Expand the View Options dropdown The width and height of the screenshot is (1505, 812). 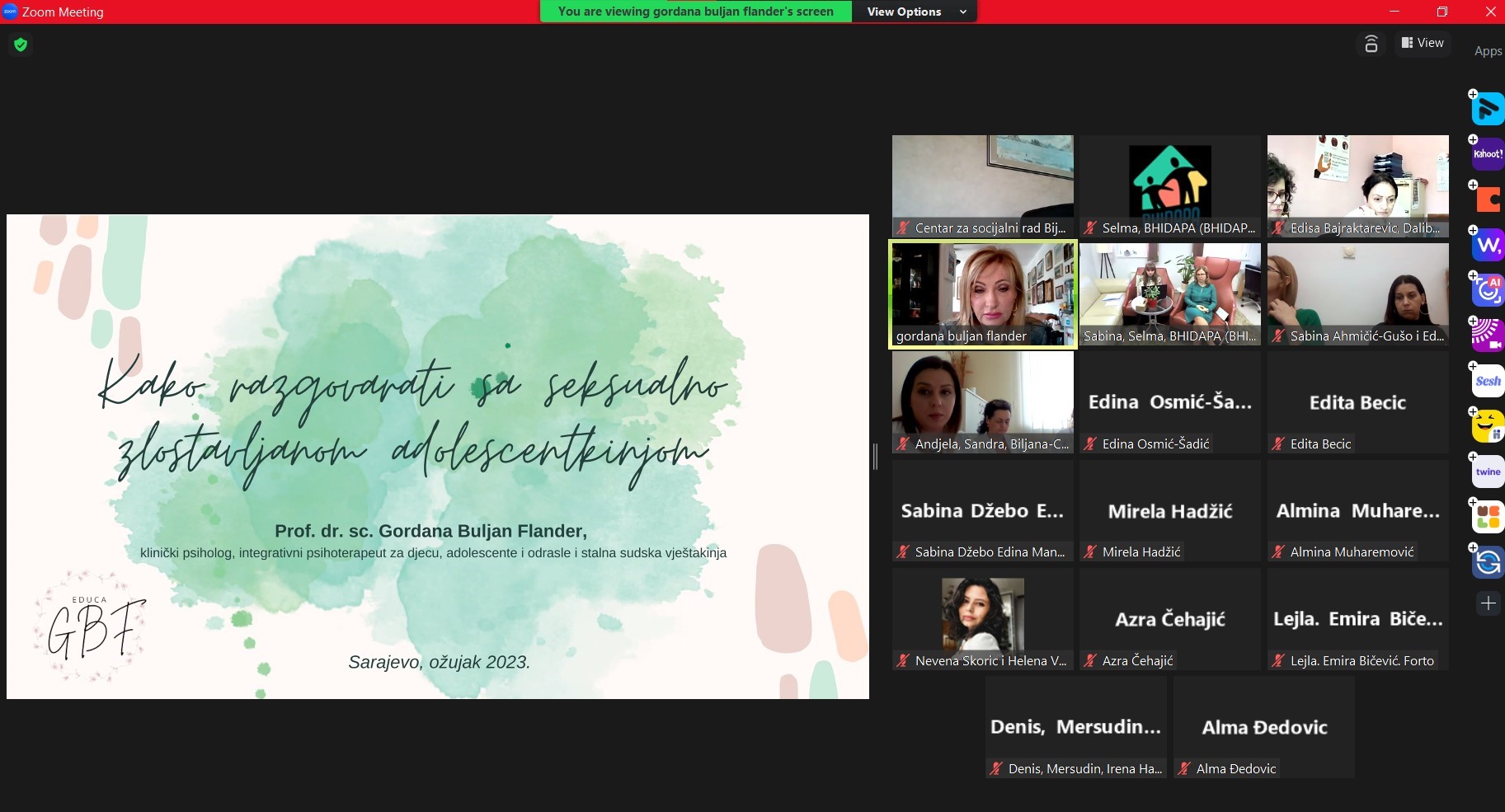click(x=915, y=12)
